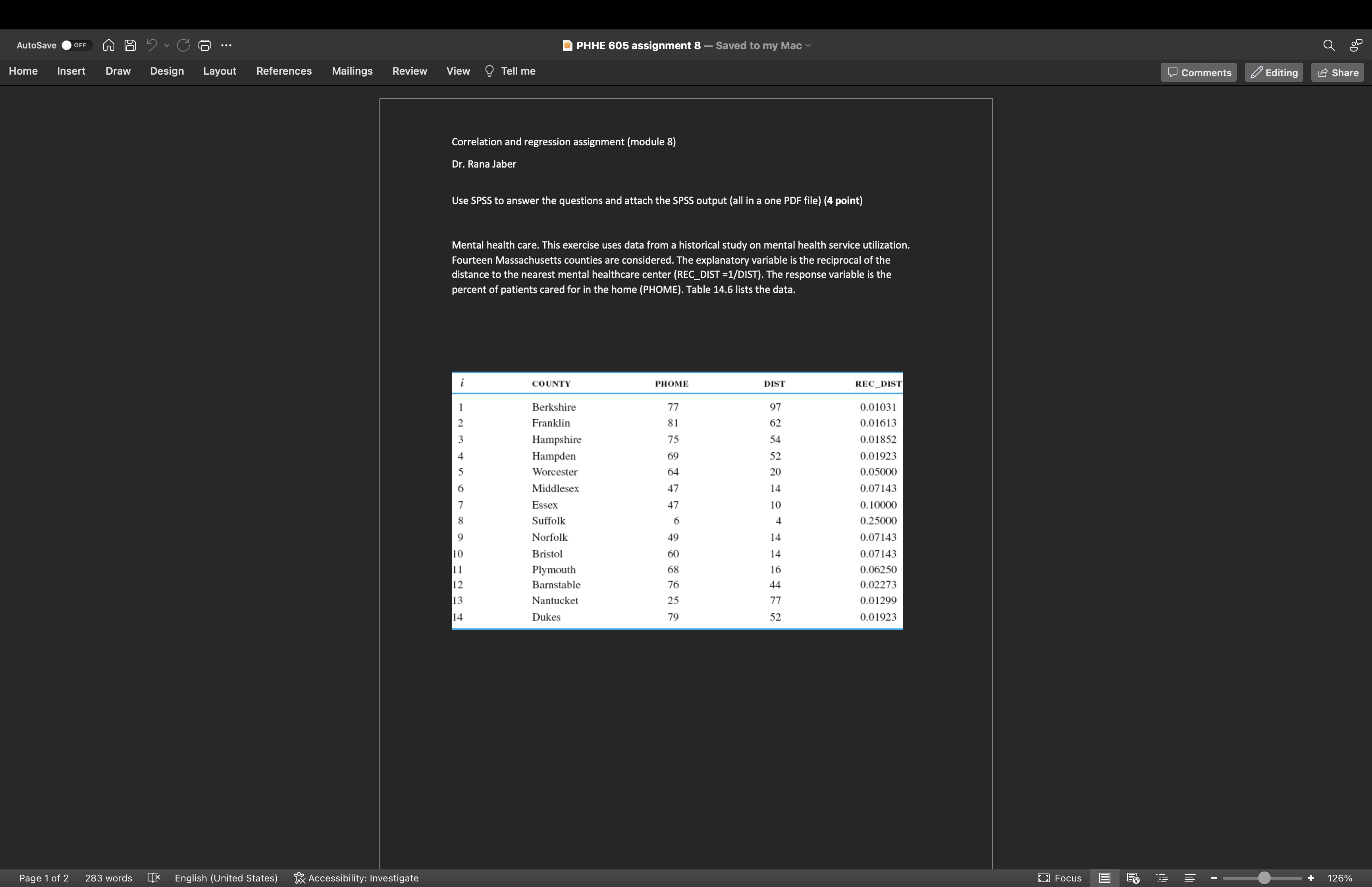Open the print dialog with the Print icon
Image resolution: width=1372 pixels, height=887 pixels.
[x=205, y=45]
